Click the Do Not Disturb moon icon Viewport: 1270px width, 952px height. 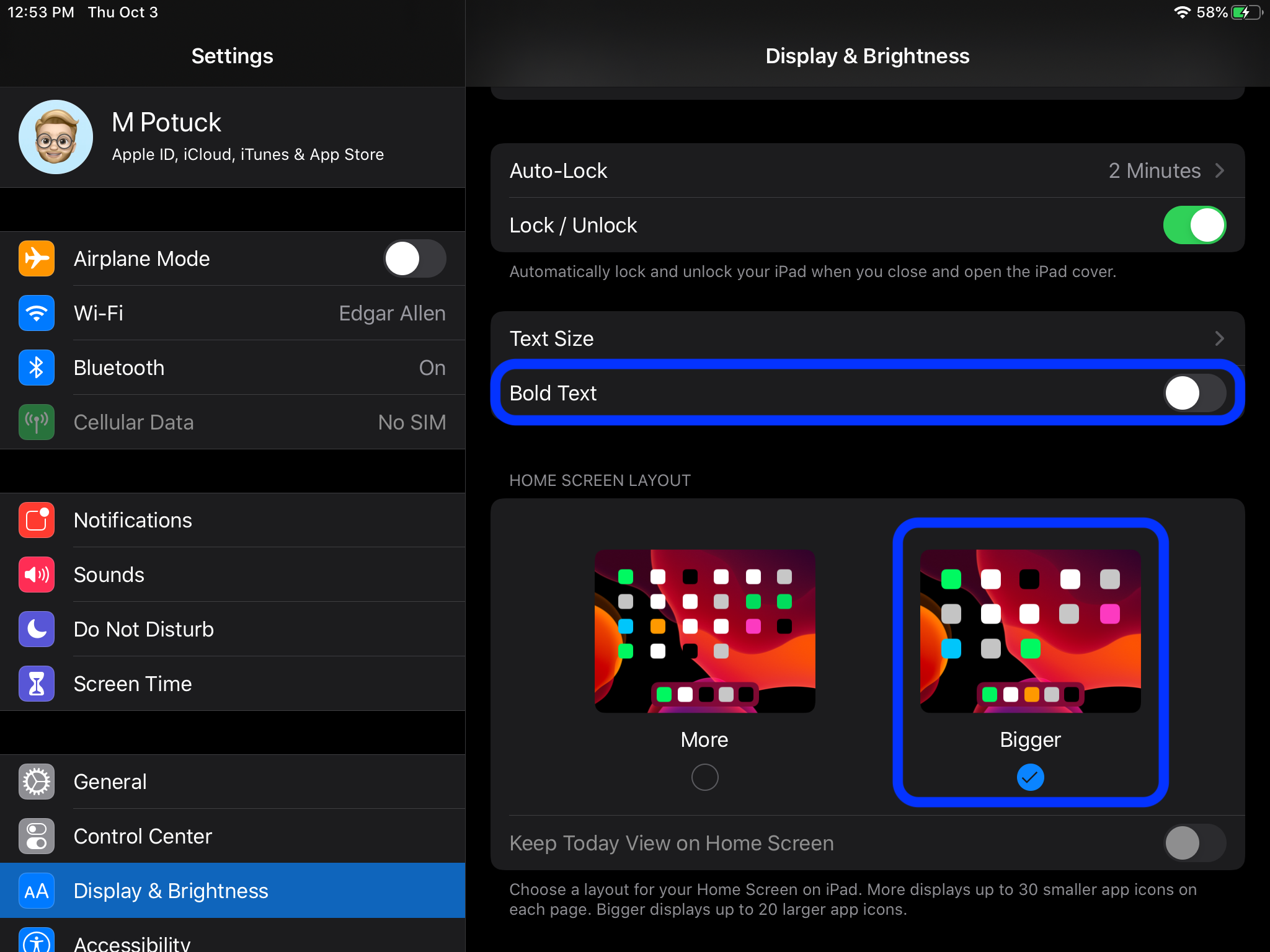tap(37, 629)
